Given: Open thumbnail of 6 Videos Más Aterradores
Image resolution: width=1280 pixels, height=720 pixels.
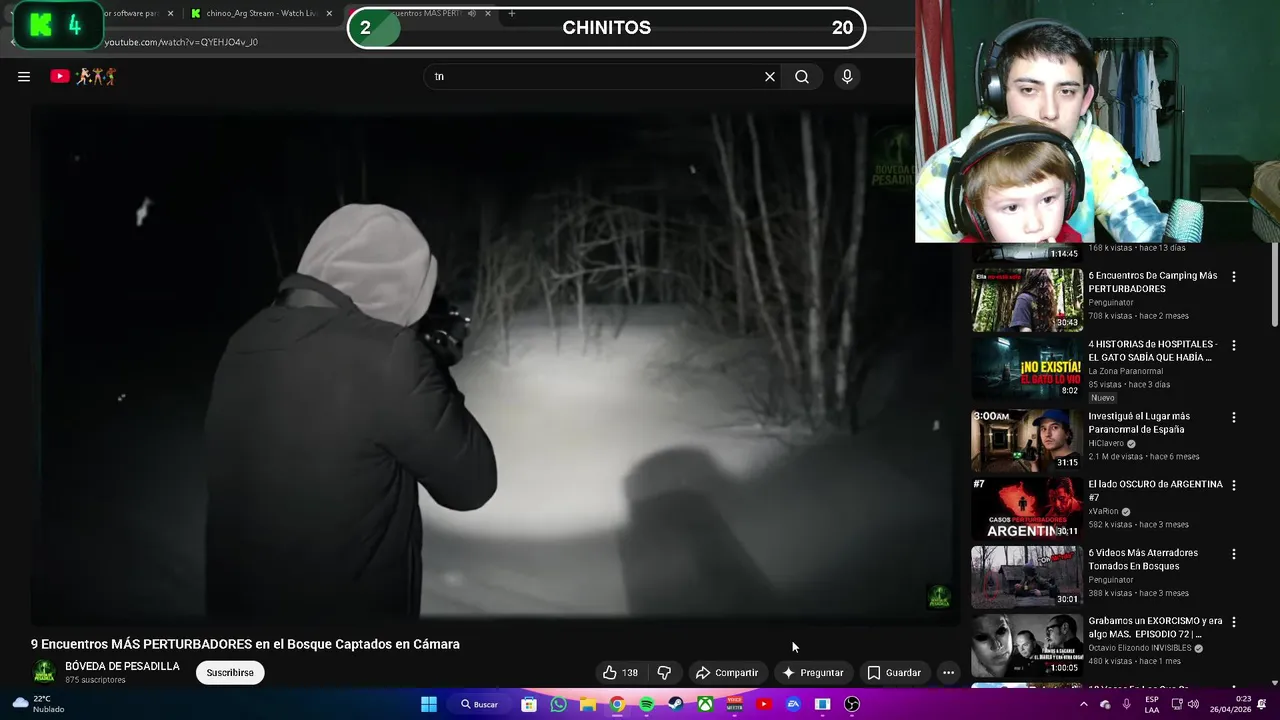Looking at the screenshot, I should pos(1027,576).
